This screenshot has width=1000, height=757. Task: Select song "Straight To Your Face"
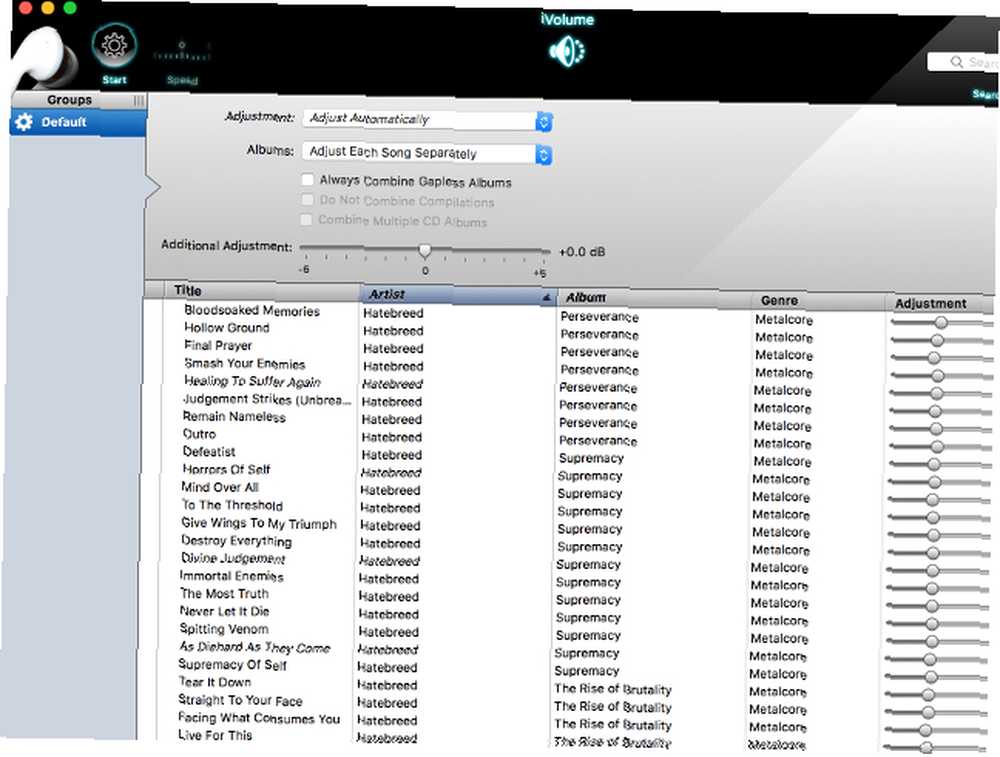[240, 700]
